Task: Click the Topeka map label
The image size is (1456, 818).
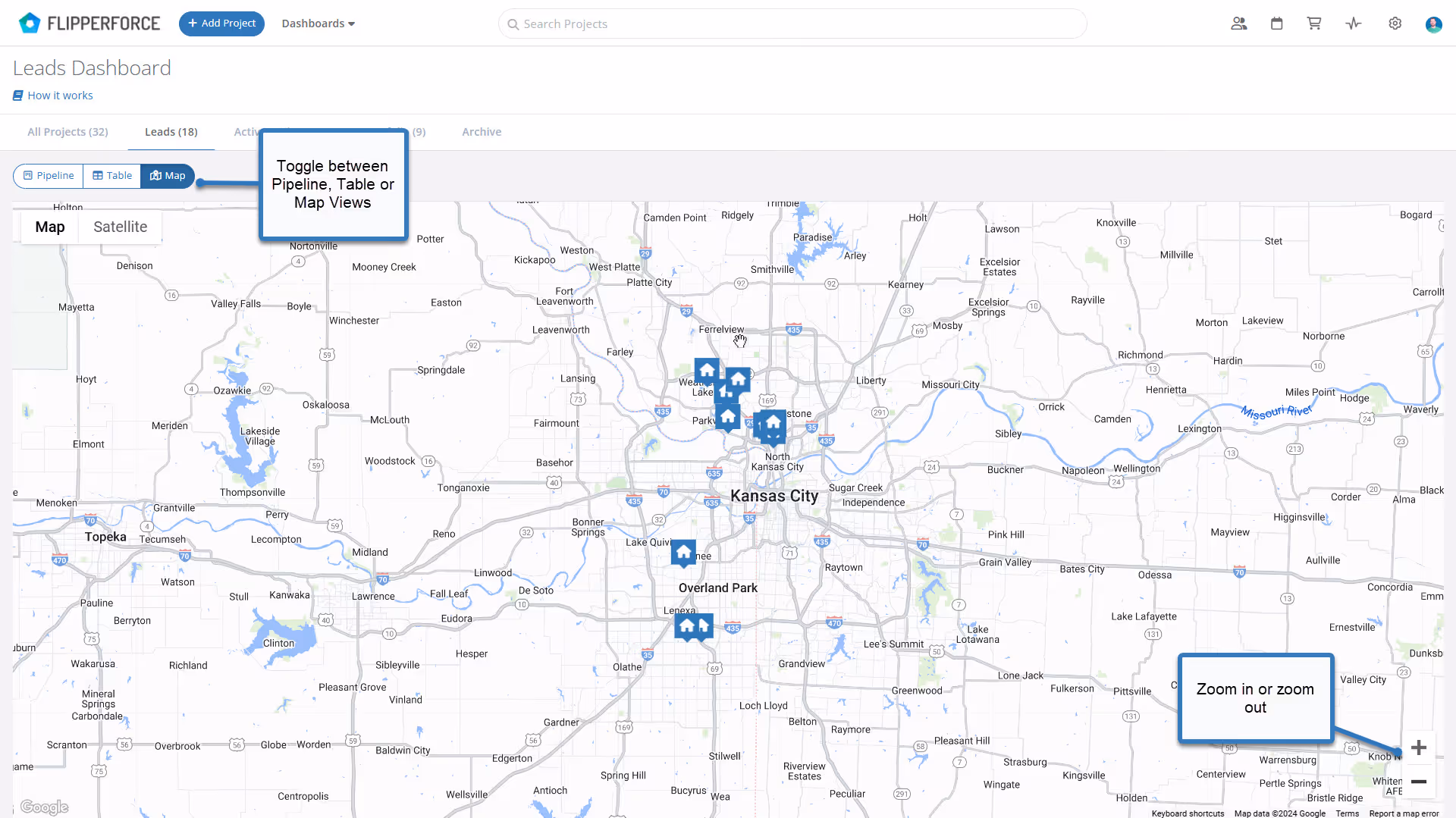Action: point(105,537)
